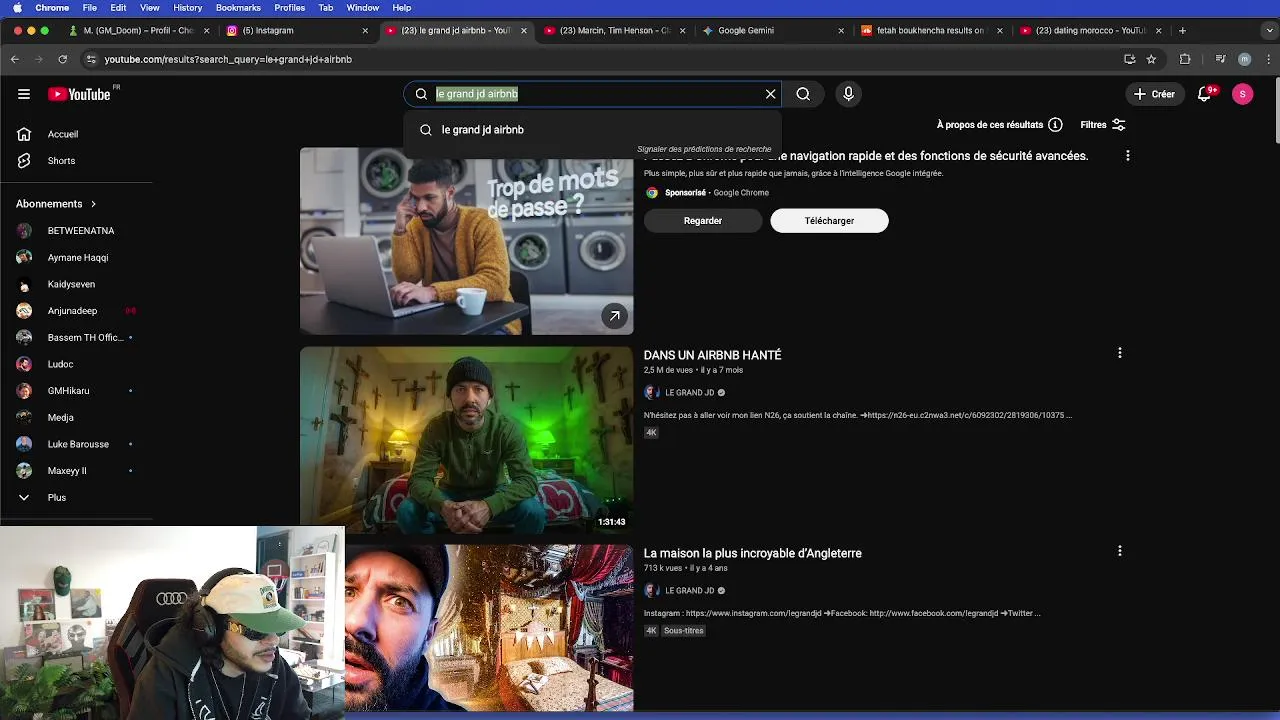
Task: Open the Chrome History menu
Action: click(x=187, y=8)
